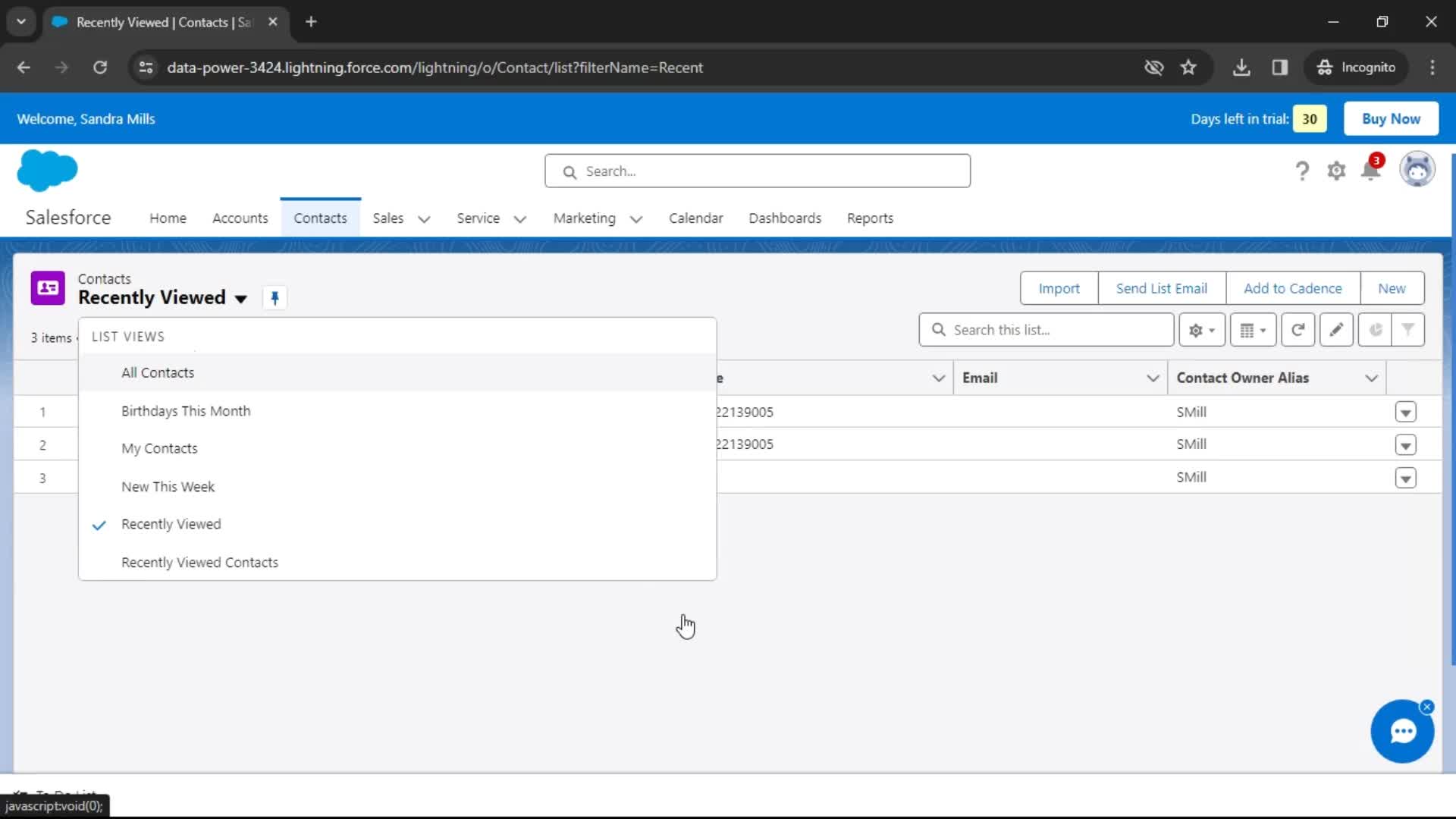1456x819 pixels.
Task: Dismiss the chat widget close icon
Action: (1427, 707)
